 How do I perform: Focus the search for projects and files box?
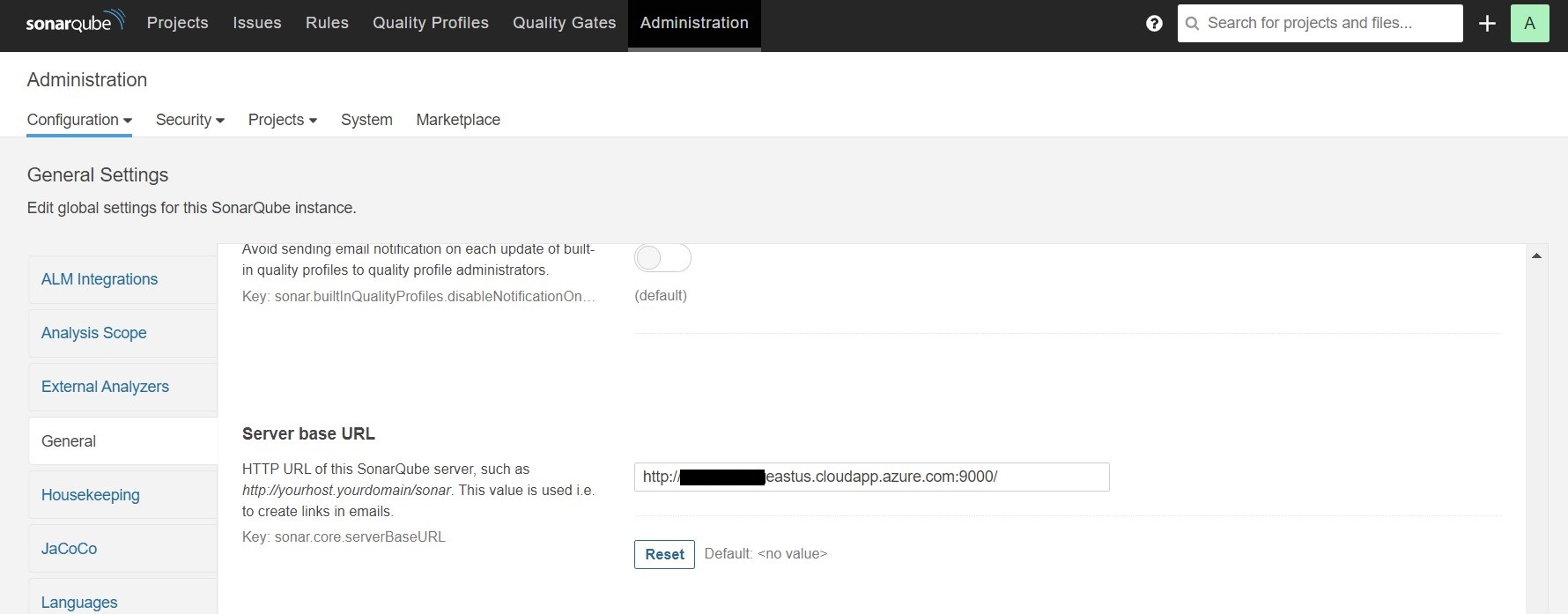pos(1320,24)
